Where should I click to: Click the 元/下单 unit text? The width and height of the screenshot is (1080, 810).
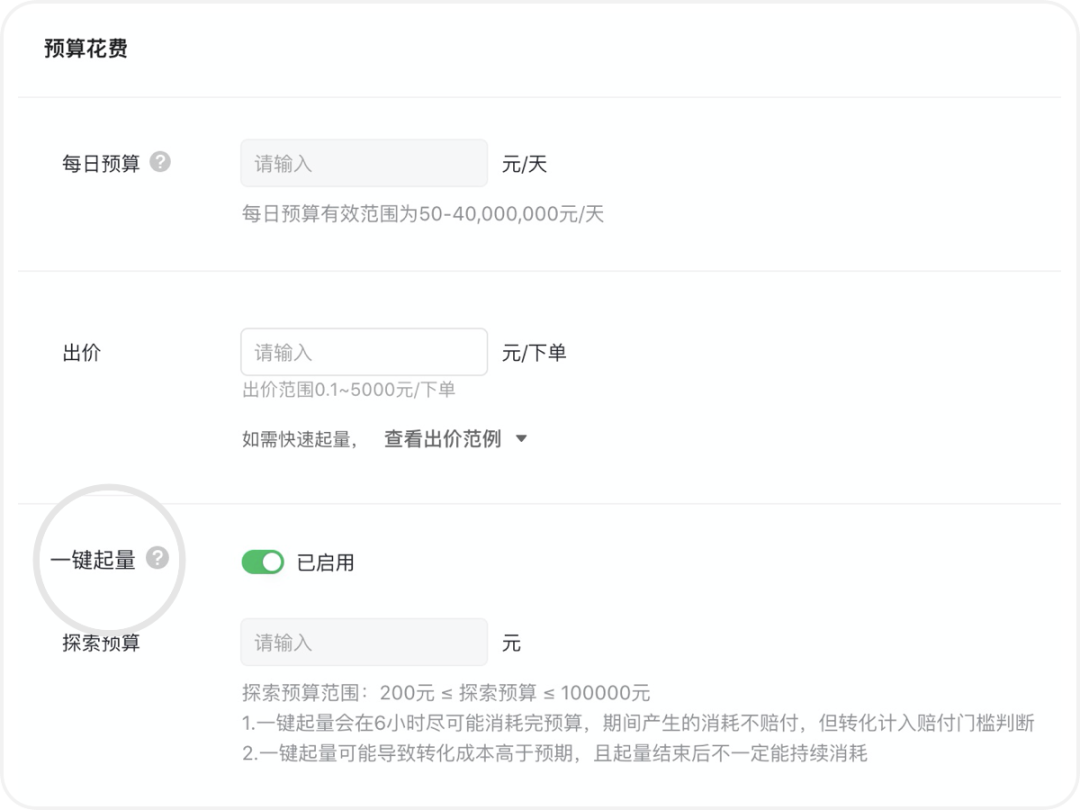[x=534, y=353]
